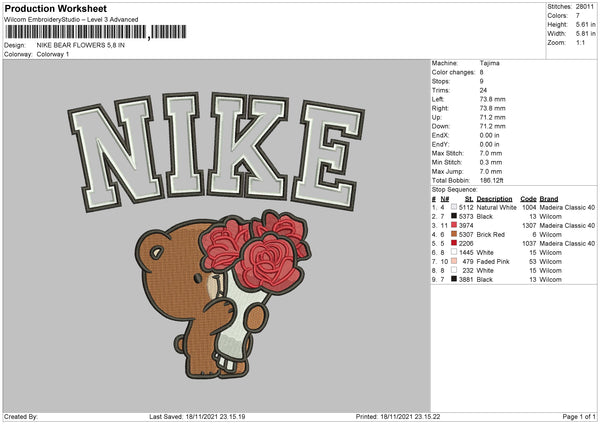Screen dimensions: 600x424
Task: Click the Machine value Tajima
Action: (489, 63)
